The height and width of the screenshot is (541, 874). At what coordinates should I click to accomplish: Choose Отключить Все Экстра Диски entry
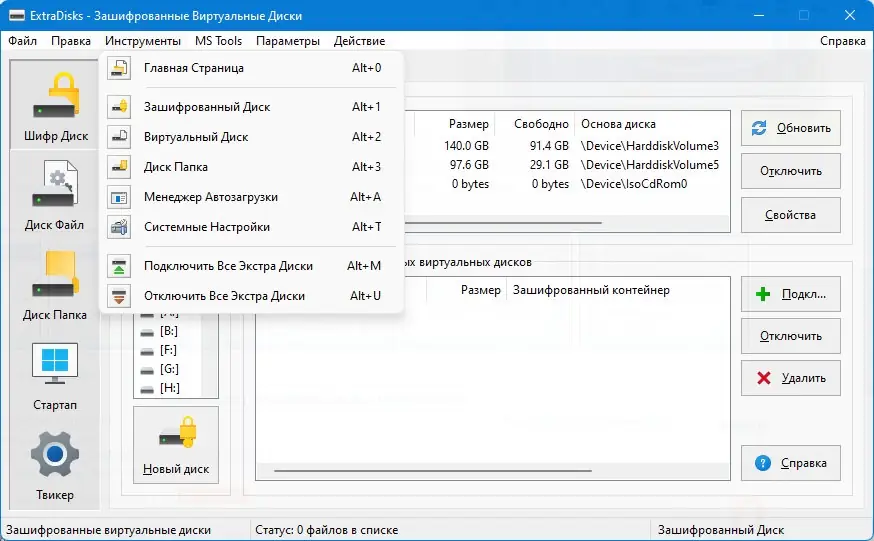pos(251,296)
